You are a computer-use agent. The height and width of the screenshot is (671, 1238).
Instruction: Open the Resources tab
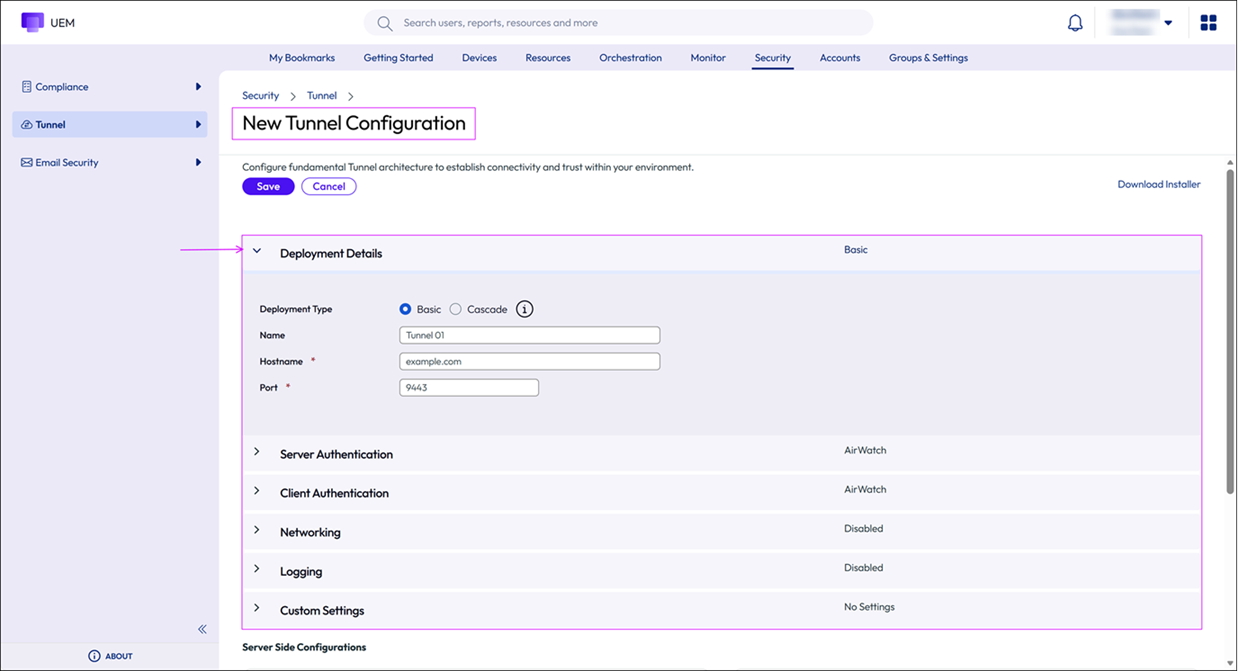point(548,58)
